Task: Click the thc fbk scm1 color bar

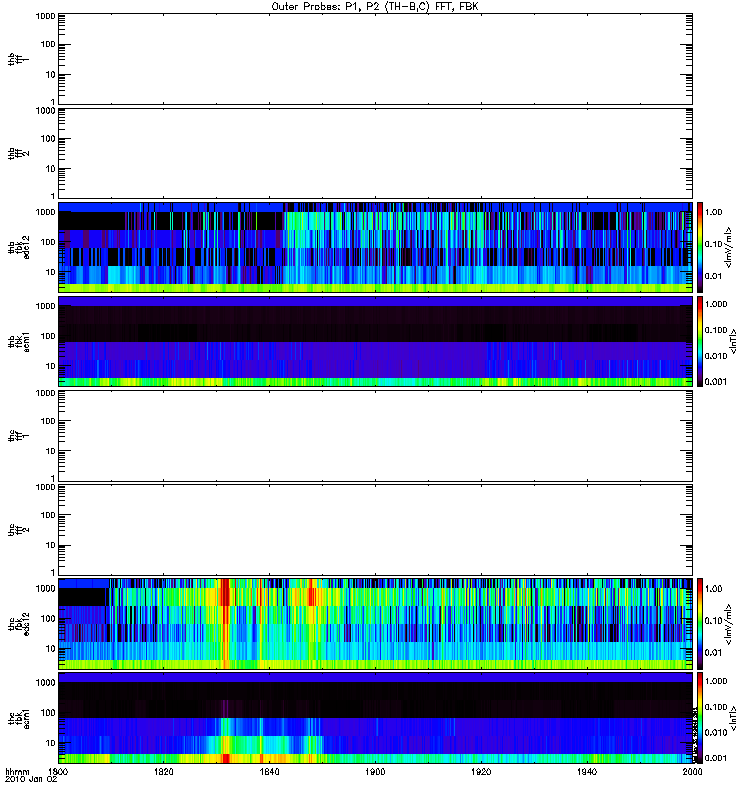Action: [700, 718]
